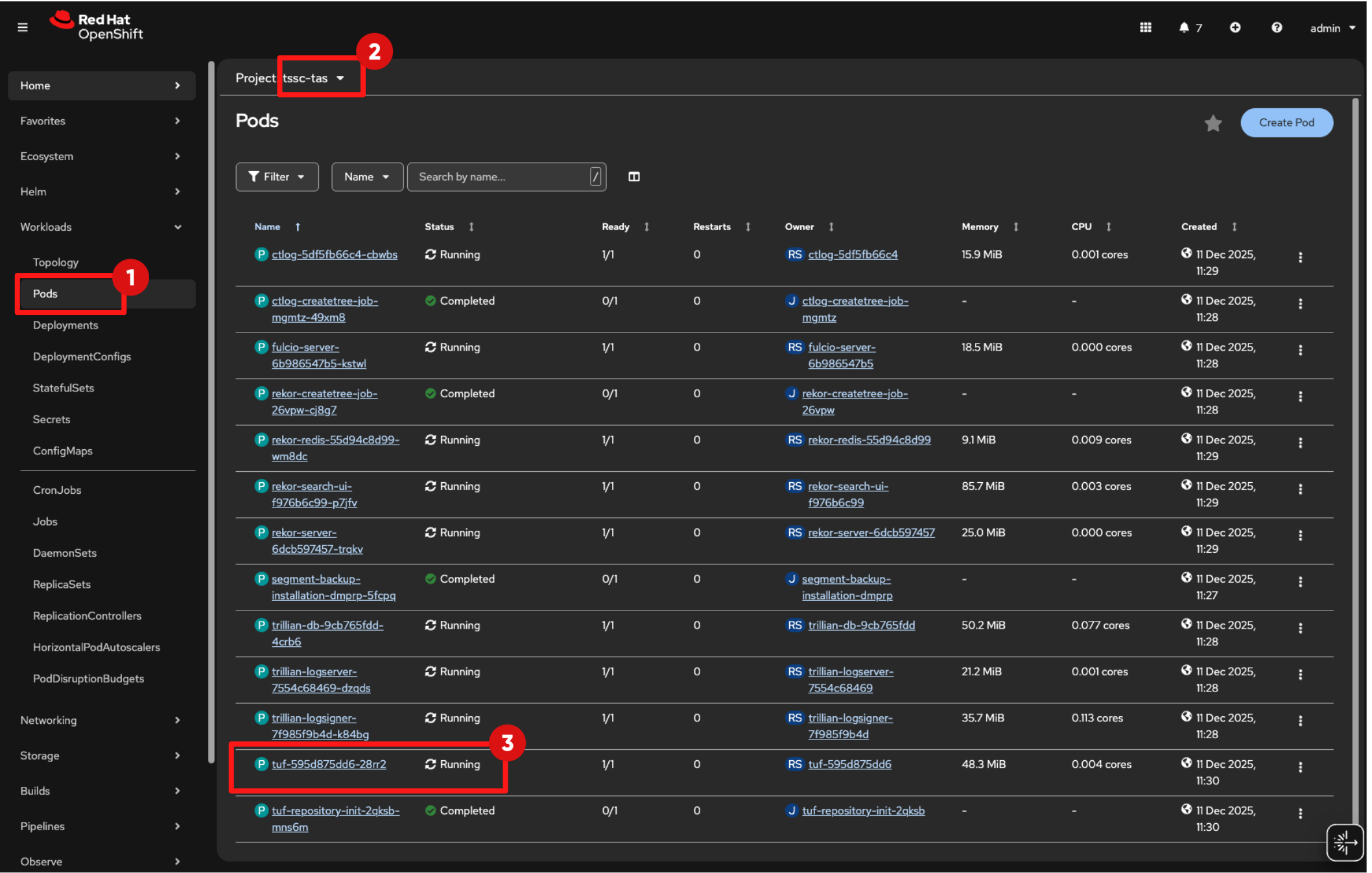Screen dimensions: 1372x873
Task: Open the trillian-db-9cb765fdd ReplicaSet owner link
Action: [861, 625]
